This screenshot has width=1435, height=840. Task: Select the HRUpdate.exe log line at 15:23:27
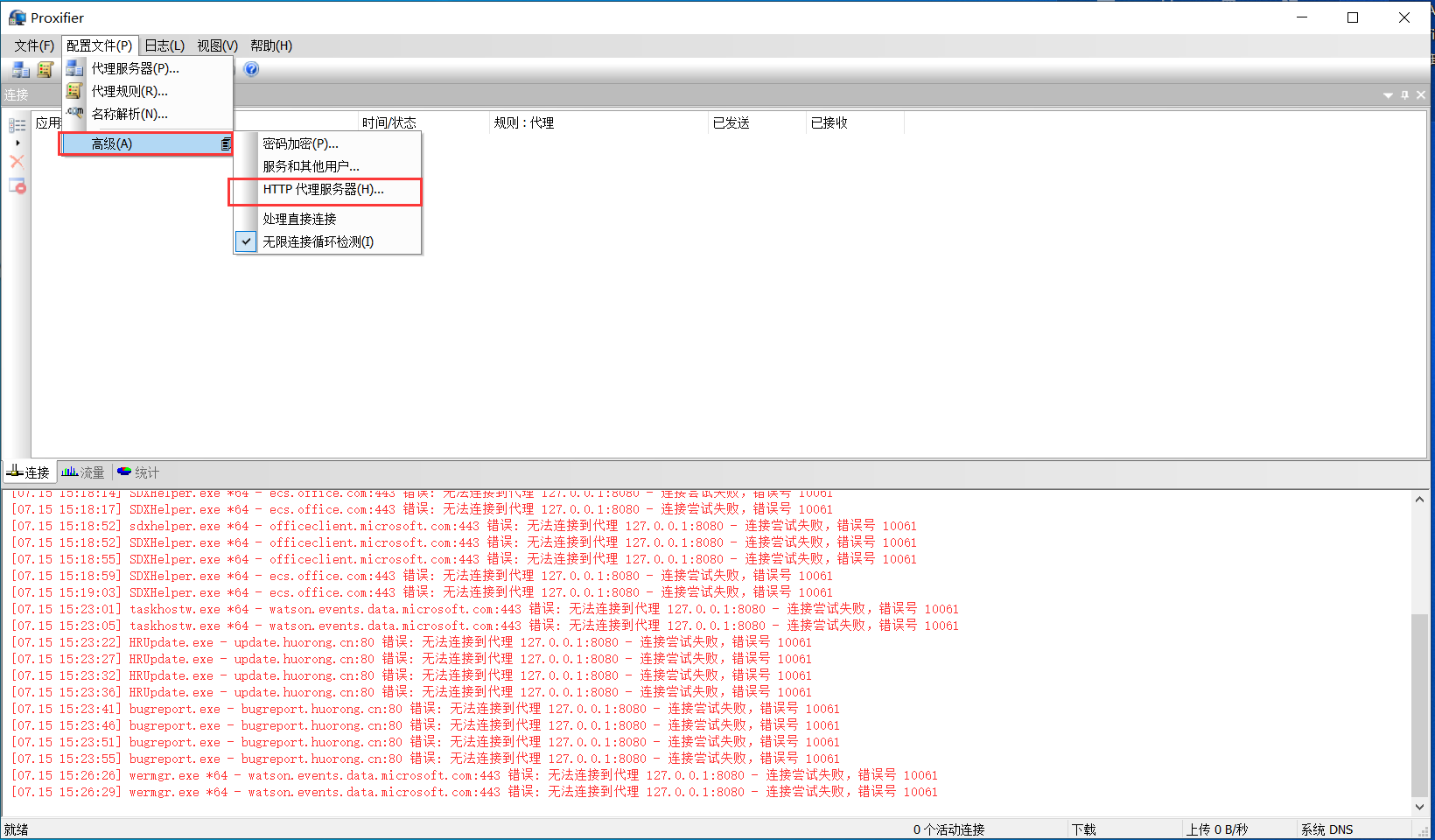(x=411, y=659)
